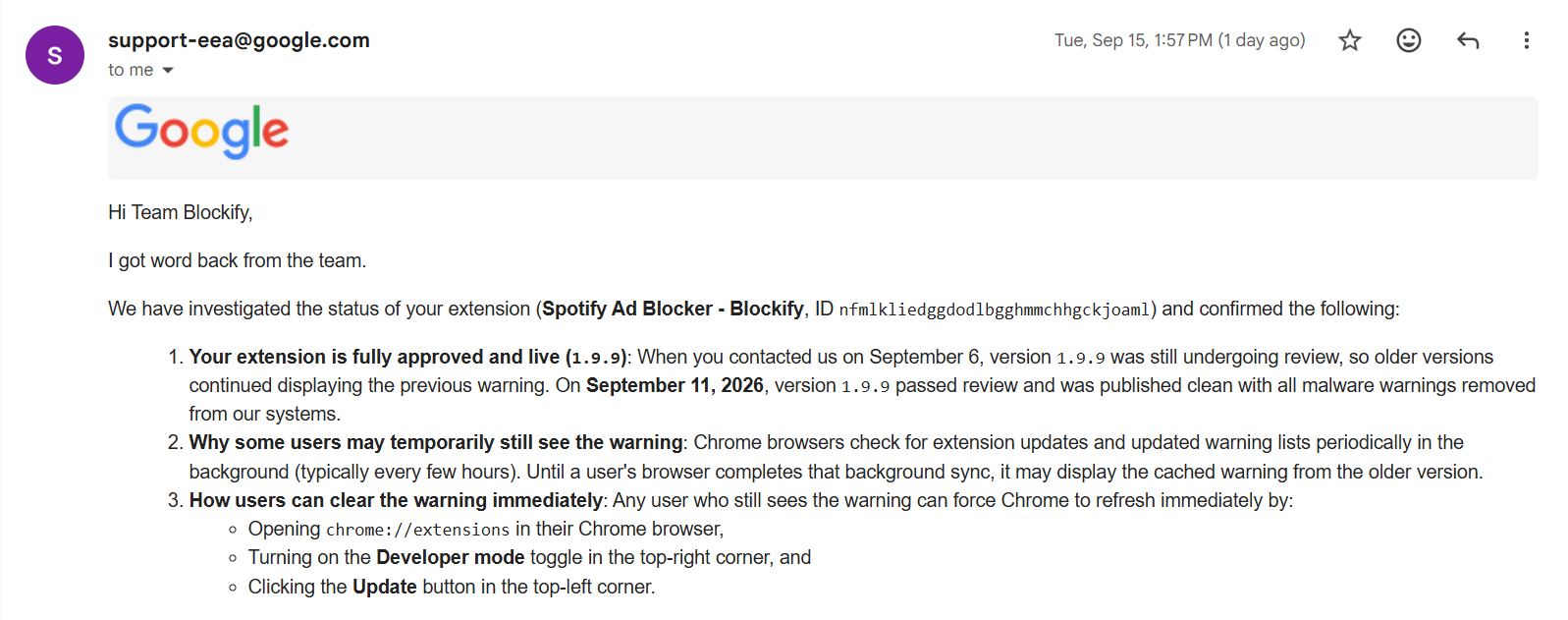Click the bold 'September 11, 2026' date

click(x=675, y=386)
